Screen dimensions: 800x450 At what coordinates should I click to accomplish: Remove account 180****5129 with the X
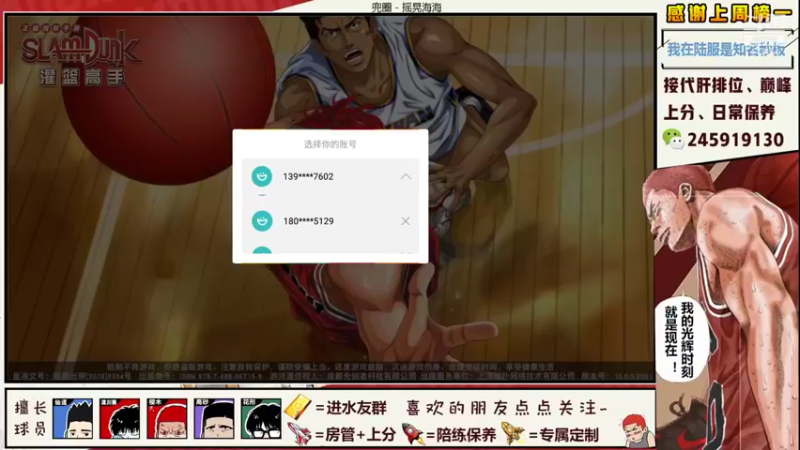click(406, 221)
